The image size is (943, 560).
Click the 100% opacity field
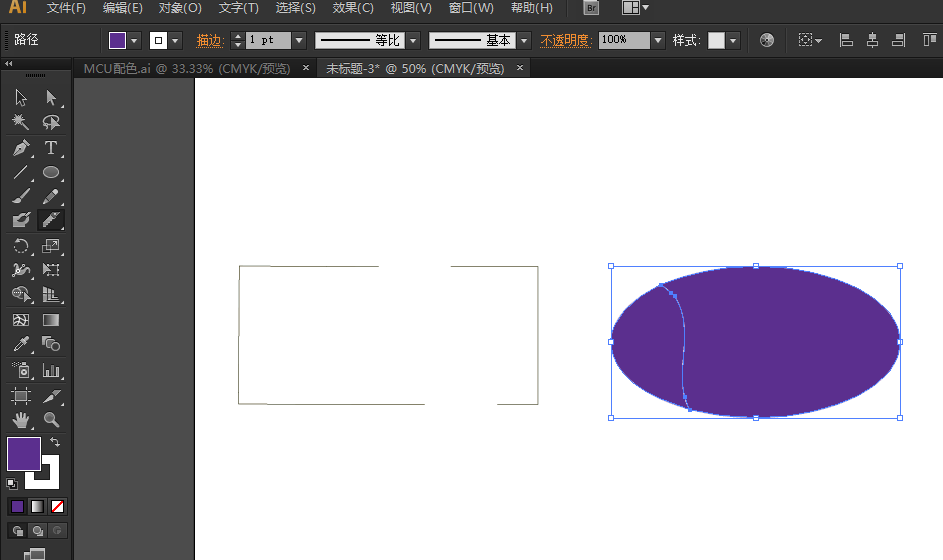(x=624, y=40)
